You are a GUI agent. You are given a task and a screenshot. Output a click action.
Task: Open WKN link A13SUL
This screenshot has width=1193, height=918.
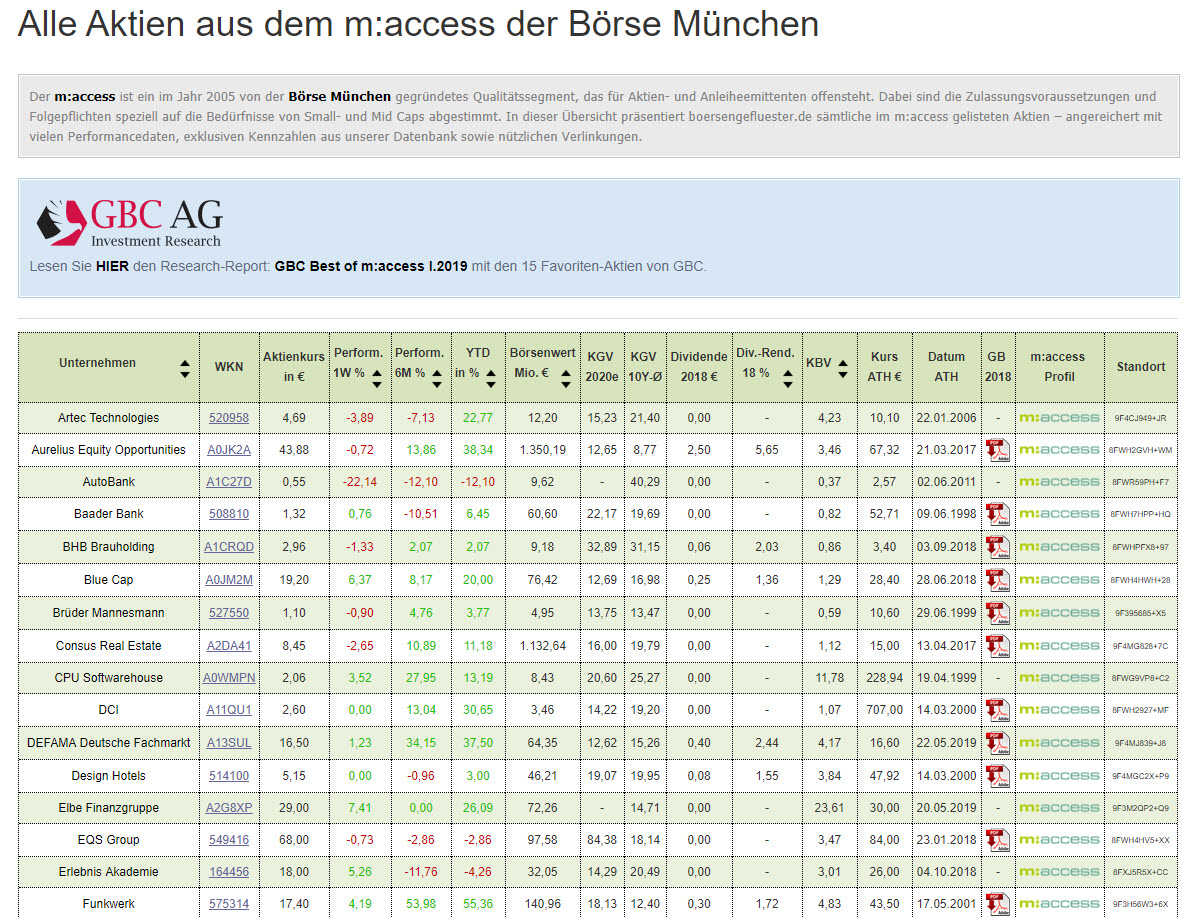[x=229, y=743]
